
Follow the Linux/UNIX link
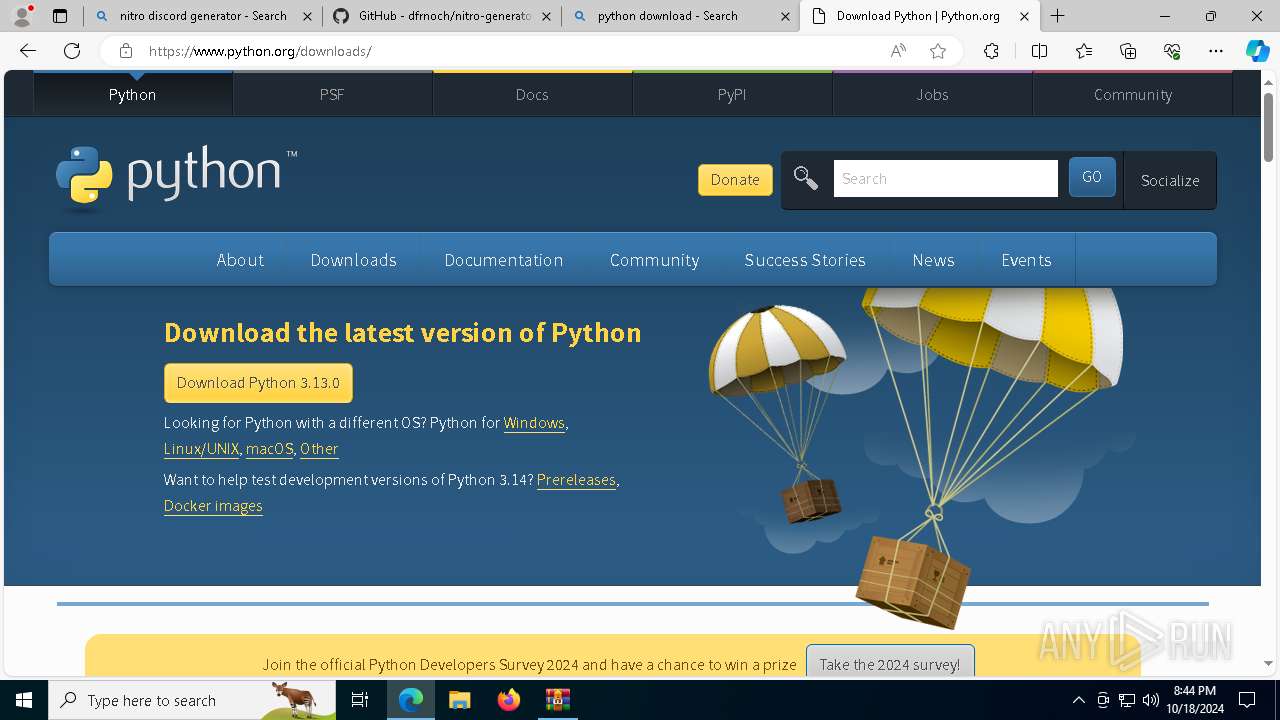tap(201, 449)
